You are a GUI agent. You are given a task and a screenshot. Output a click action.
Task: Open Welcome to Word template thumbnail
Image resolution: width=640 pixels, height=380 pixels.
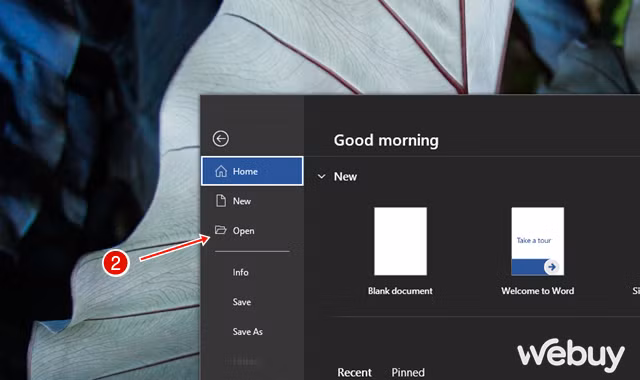click(x=538, y=241)
